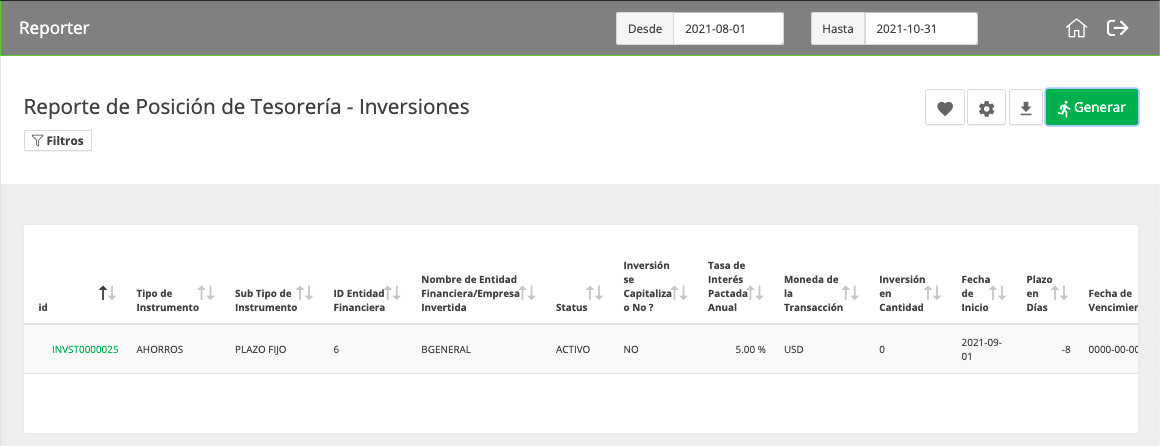Viewport: 1160px width, 446px height.
Task: Sort by Status column arrows
Action: tap(595, 293)
